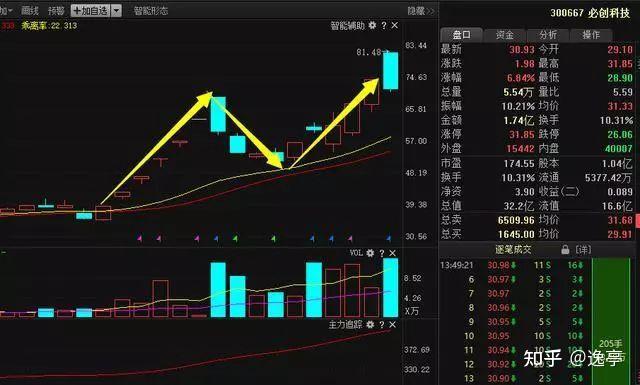640x385 pixels.
Task: Select the latest cyan candlestick near 81.48
Action: pyautogui.click(x=391, y=71)
